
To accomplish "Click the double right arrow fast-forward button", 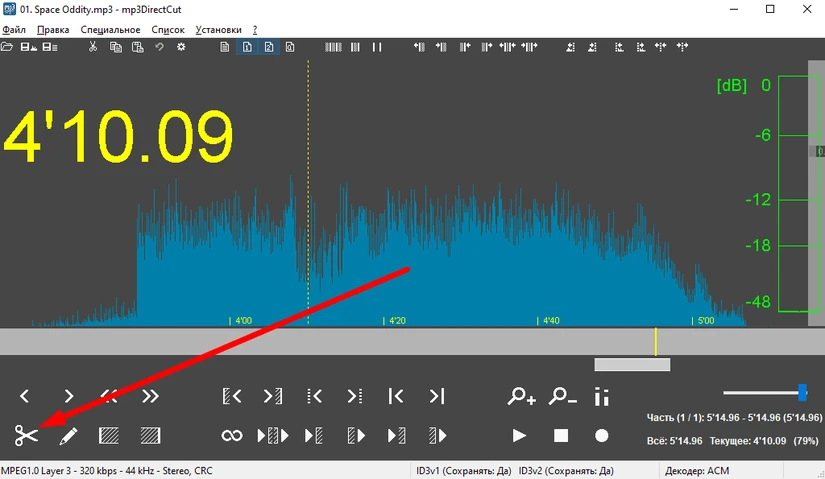I will coord(151,396).
